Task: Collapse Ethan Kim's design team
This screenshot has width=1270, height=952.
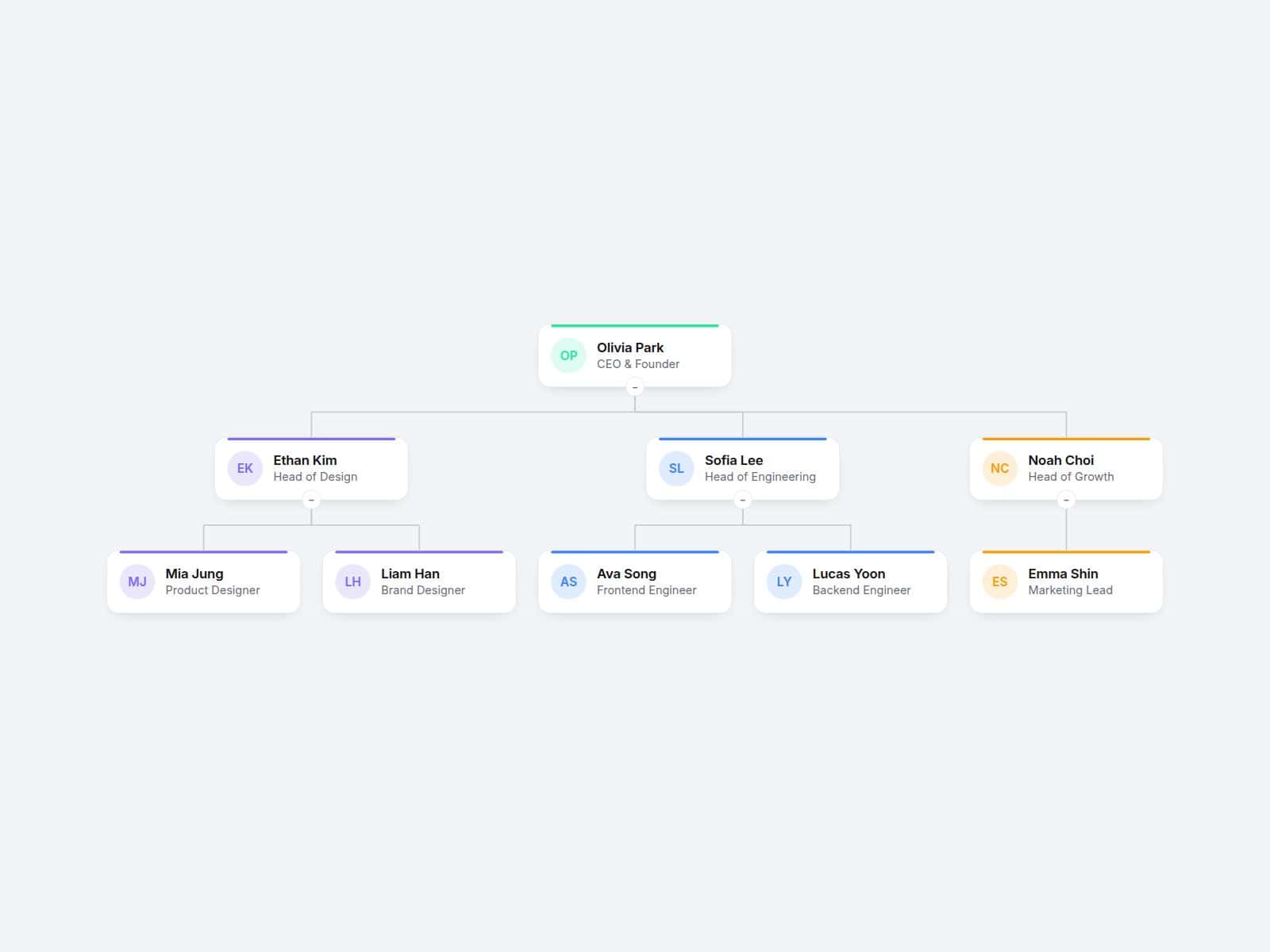Action: pyautogui.click(x=311, y=500)
